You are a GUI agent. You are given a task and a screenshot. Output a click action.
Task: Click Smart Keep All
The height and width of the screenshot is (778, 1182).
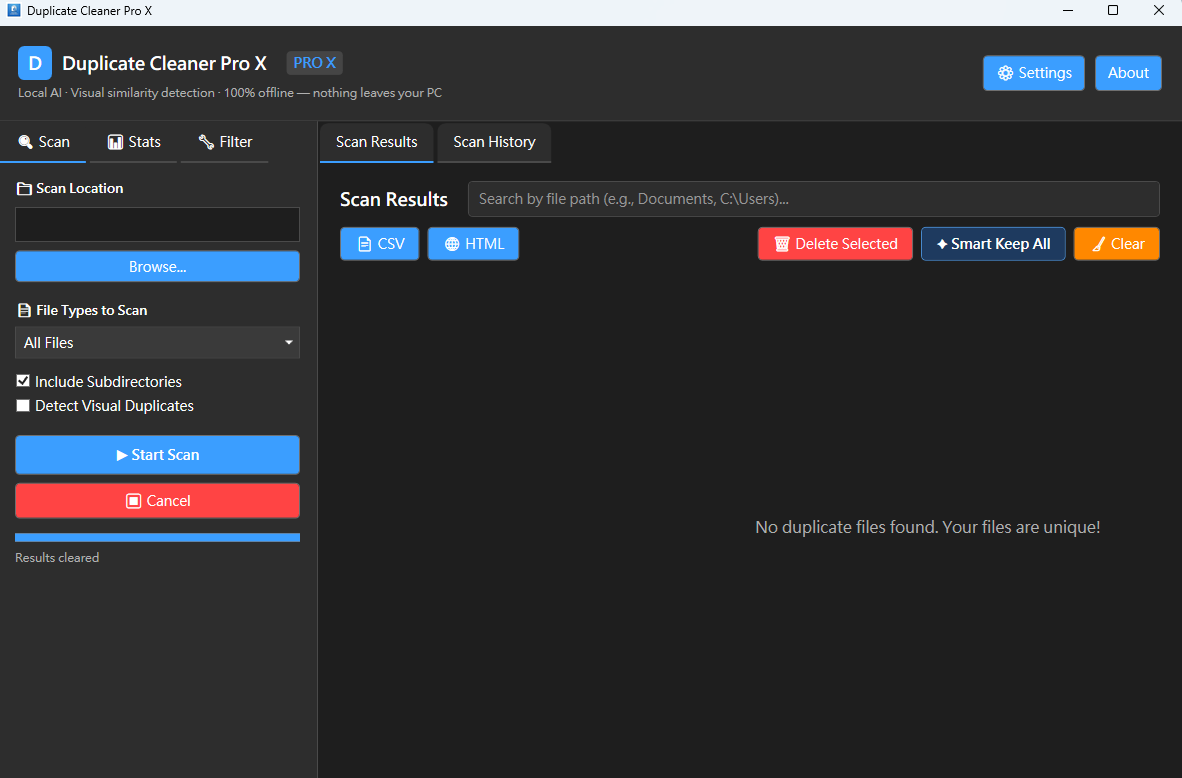coord(993,244)
